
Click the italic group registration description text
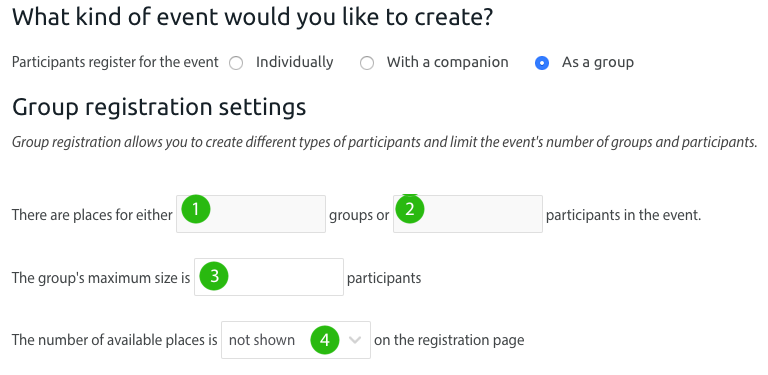click(x=384, y=142)
